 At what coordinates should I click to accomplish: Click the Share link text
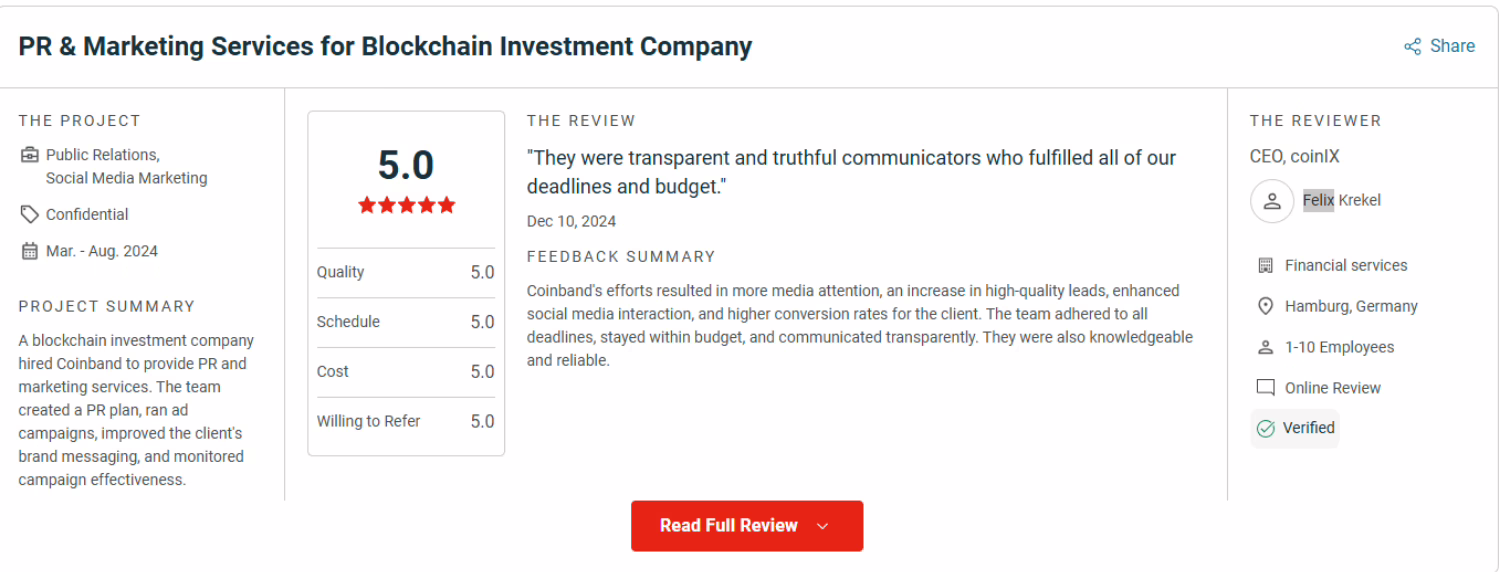click(1452, 46)
